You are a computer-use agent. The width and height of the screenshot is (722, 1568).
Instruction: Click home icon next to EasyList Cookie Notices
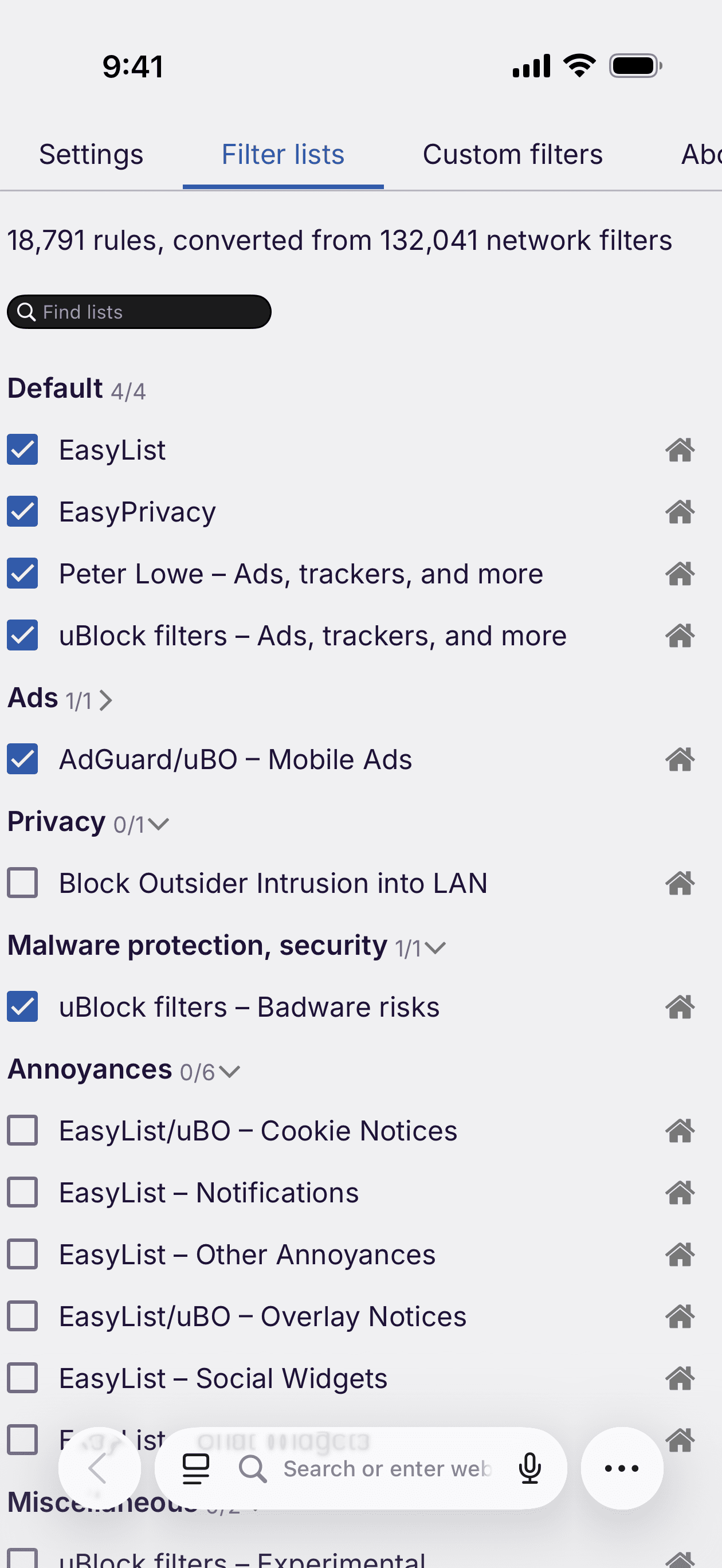click(x=680, y=1131)
